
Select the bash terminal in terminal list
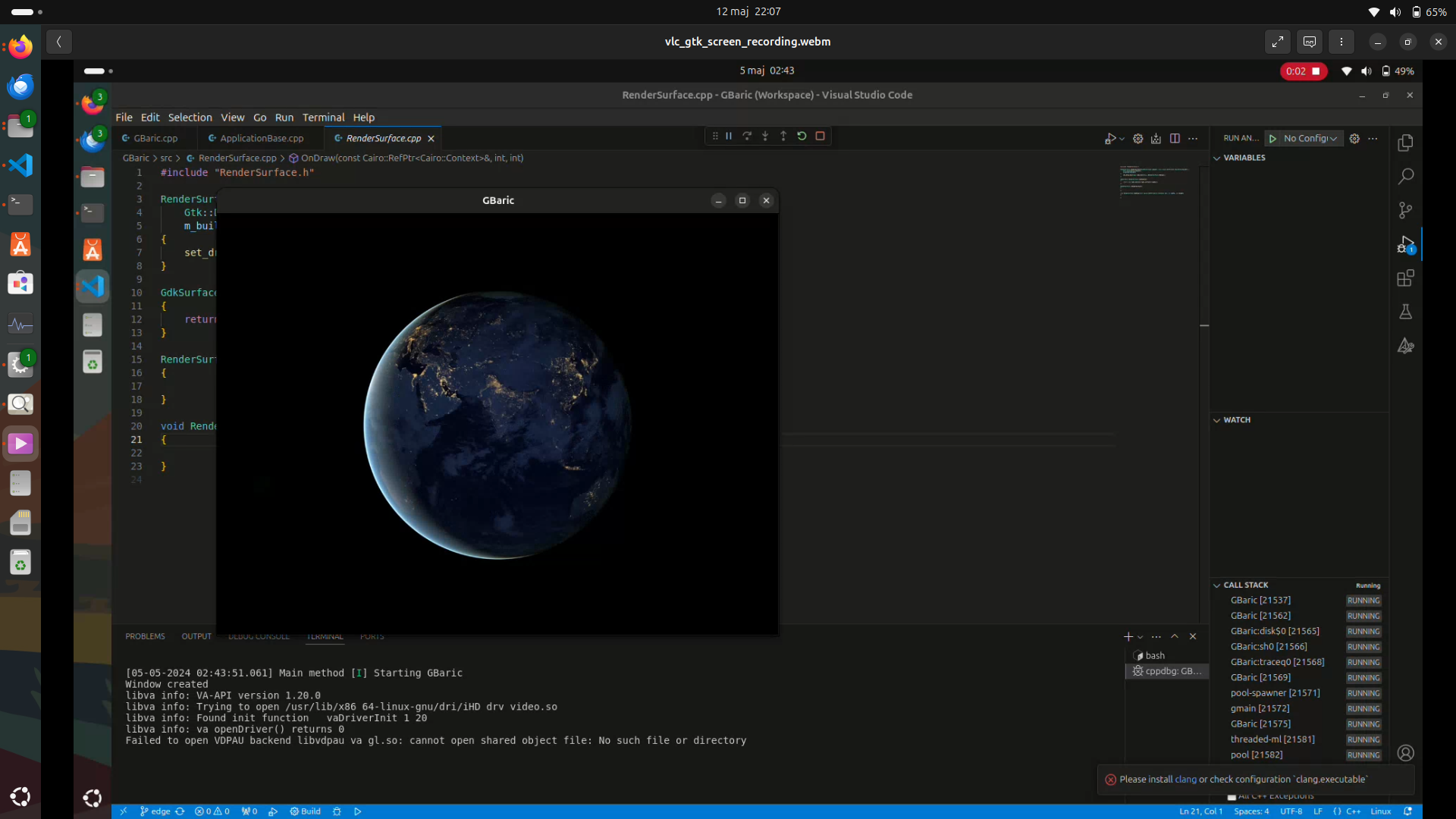[1154, 656]
